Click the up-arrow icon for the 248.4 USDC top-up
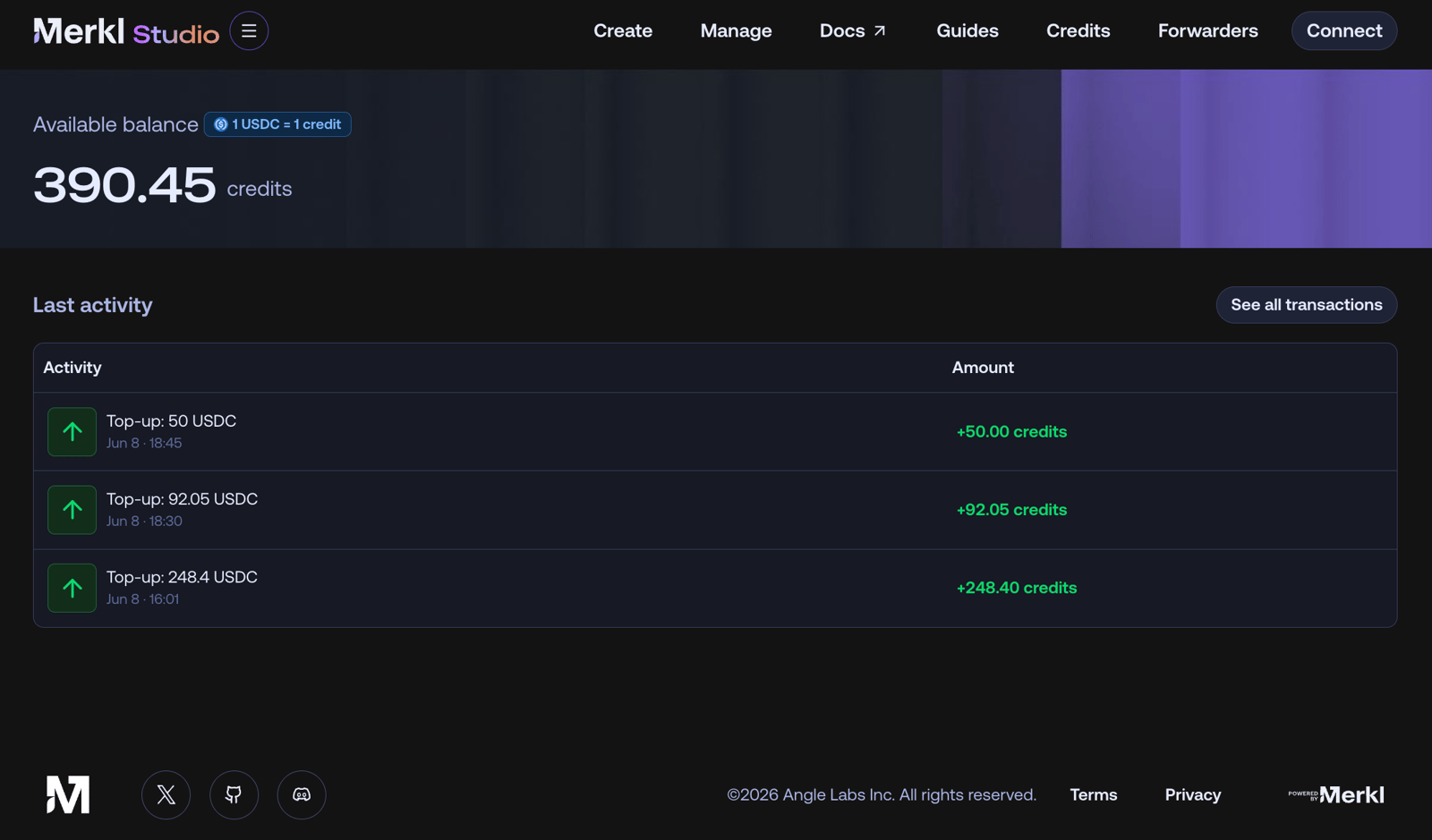The image size is (1432, 840). coord(72,588)
